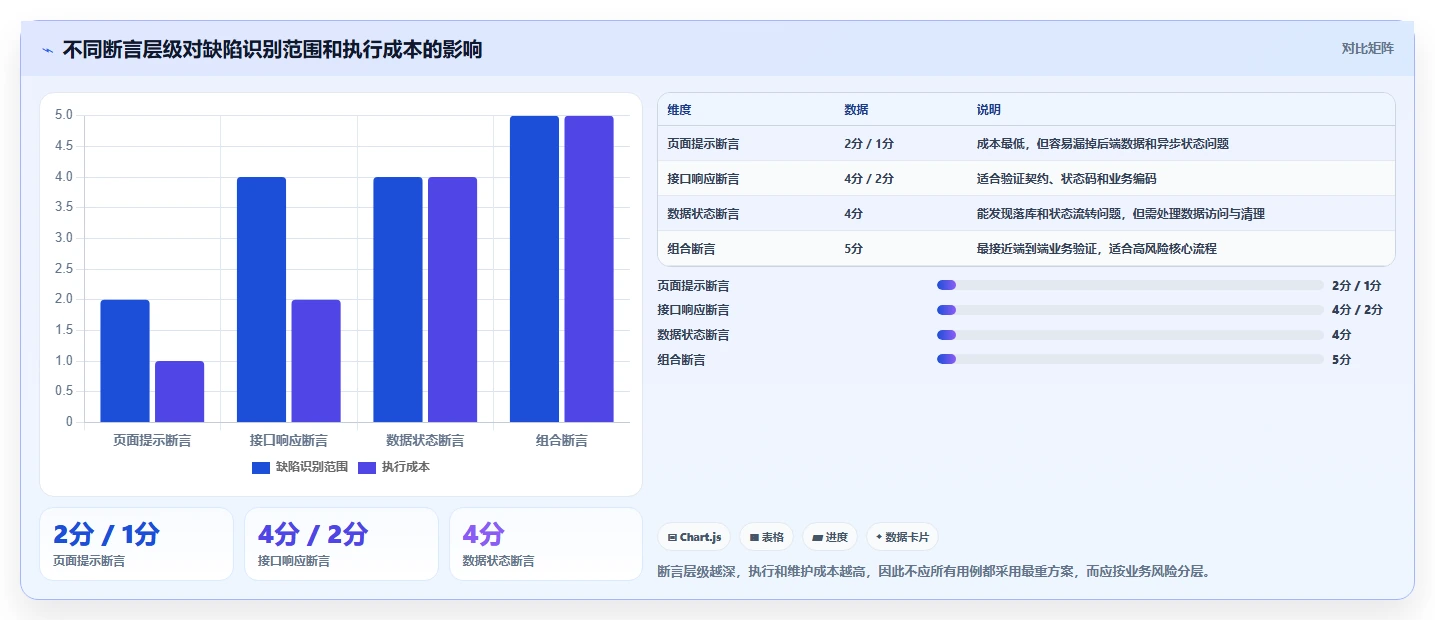Viewport: 1435px width, 620px height.
Task: Click the purple 执行成本 bar for 接口响应断言
Action: (316, 361)
